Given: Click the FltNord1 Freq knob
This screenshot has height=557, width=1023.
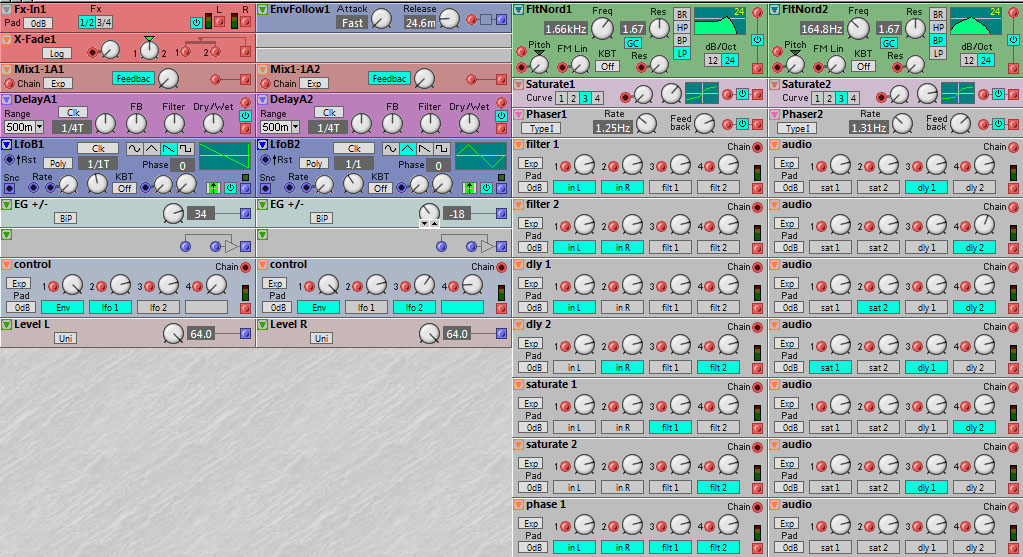Looking at the screenshot, I should [x=602, y=28].
